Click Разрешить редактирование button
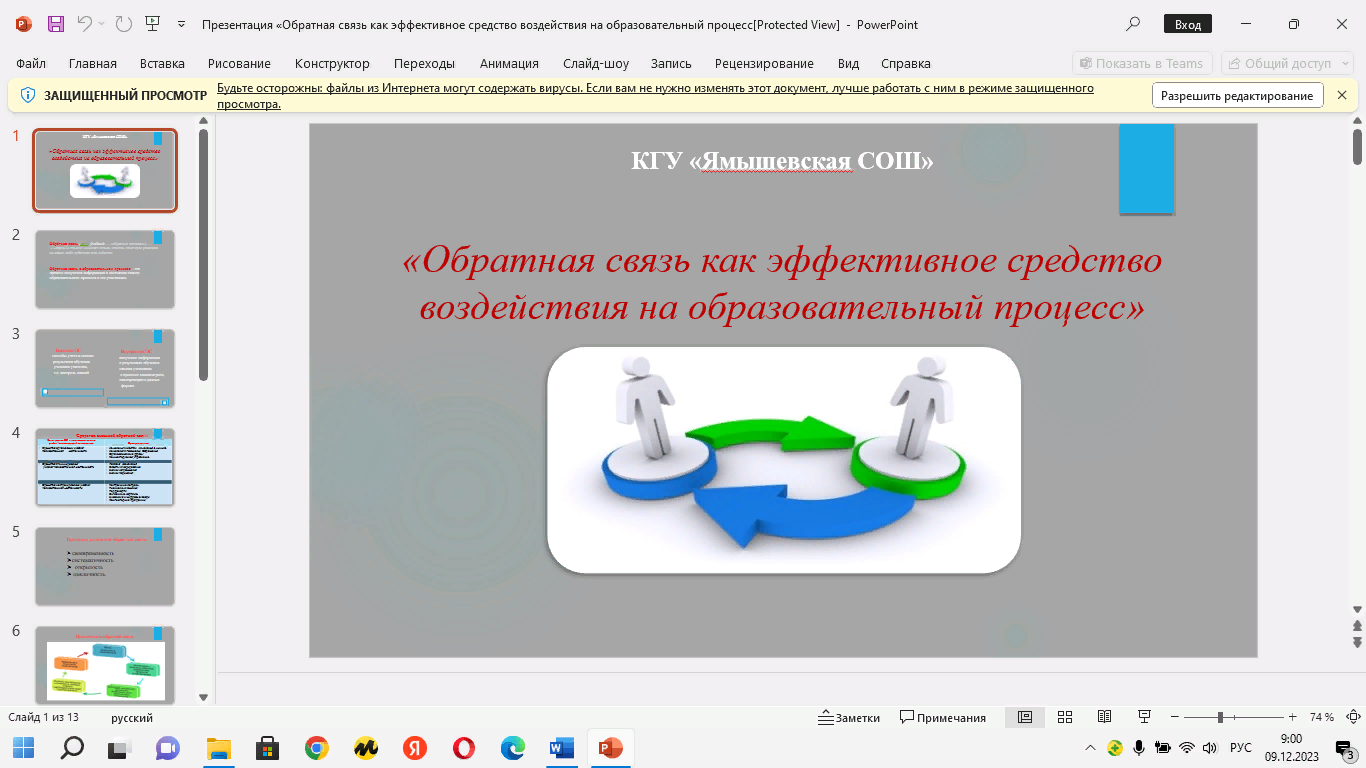The width and height of the screenshot is (1366, 768). point(1237,95)
